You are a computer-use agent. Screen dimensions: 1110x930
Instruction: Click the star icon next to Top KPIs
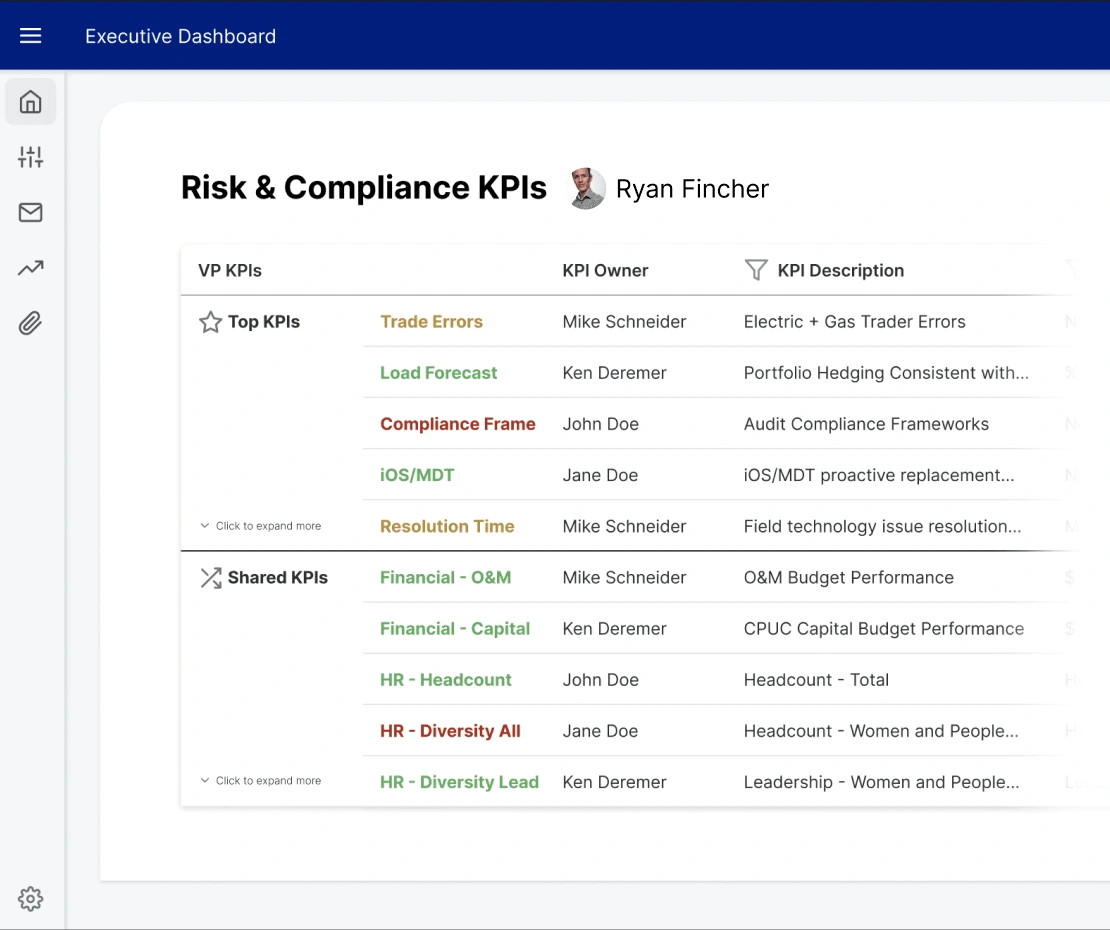pos(210,322)
